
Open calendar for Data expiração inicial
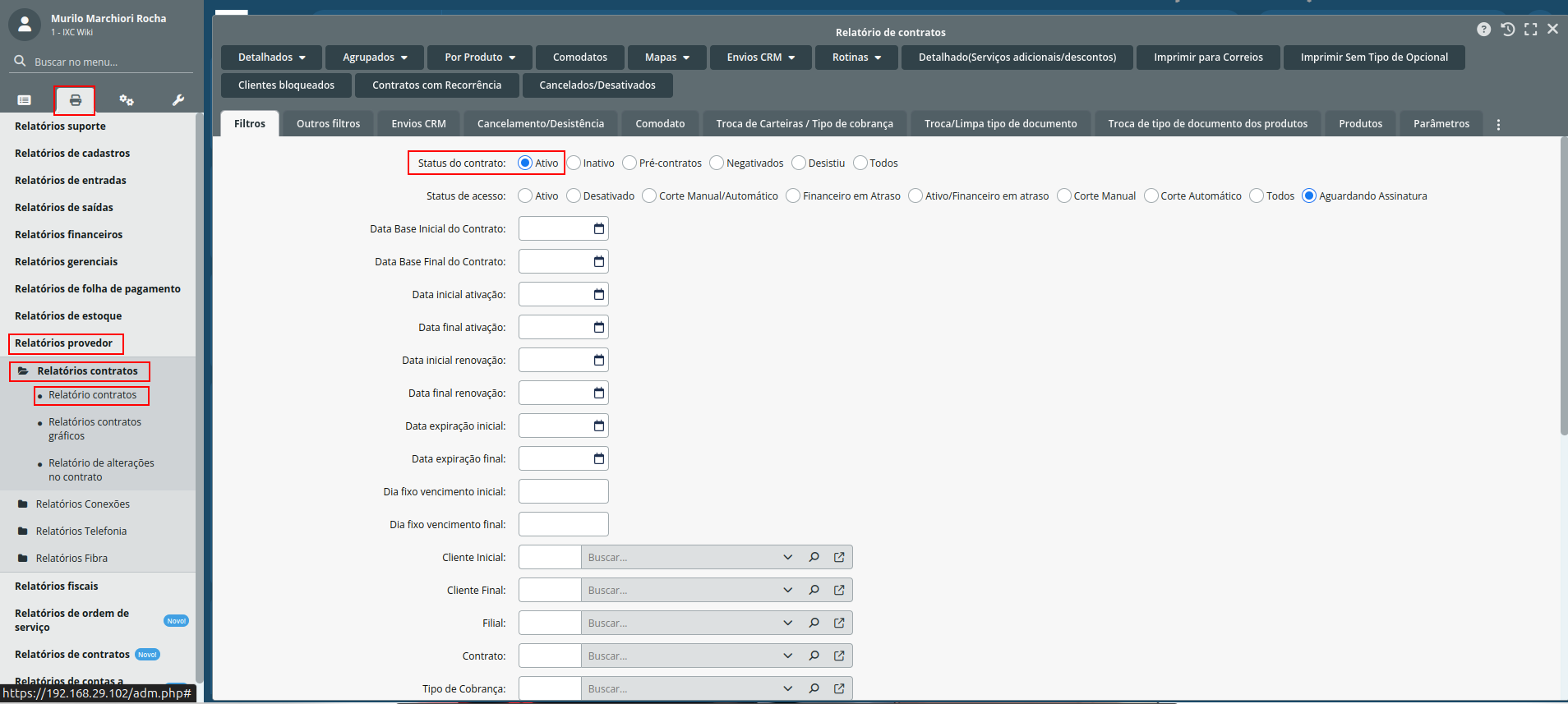[x=599, y=426]
